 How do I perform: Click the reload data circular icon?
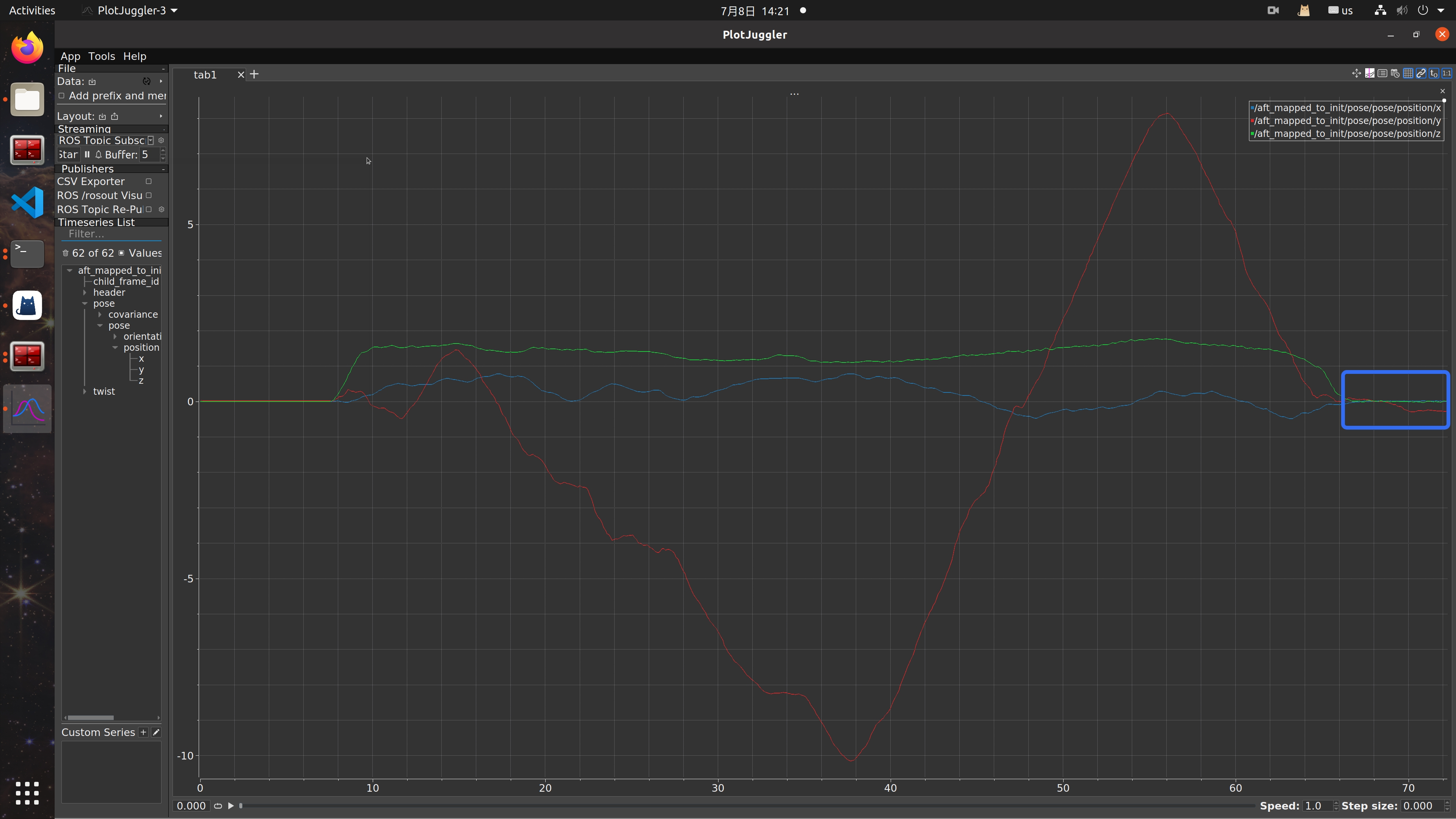pyautogui.click(x=146, y=82)
